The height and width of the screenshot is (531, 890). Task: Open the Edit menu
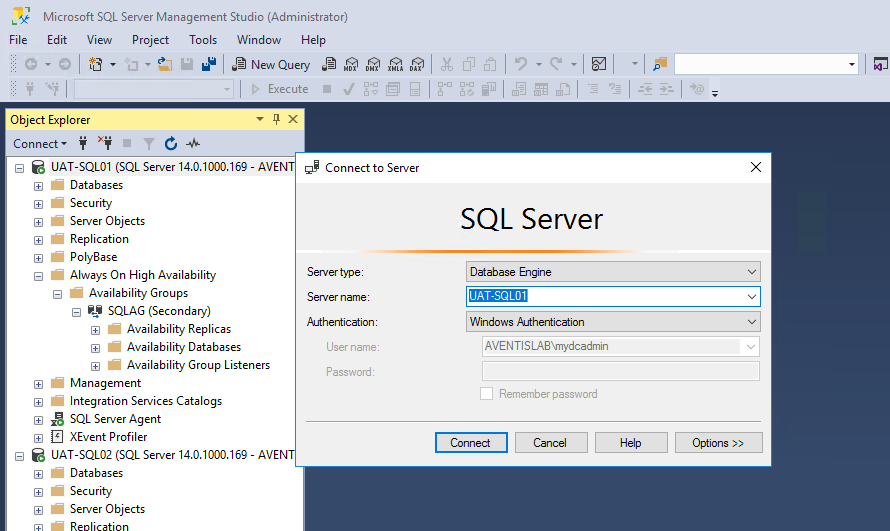click(x=57, y=40)
